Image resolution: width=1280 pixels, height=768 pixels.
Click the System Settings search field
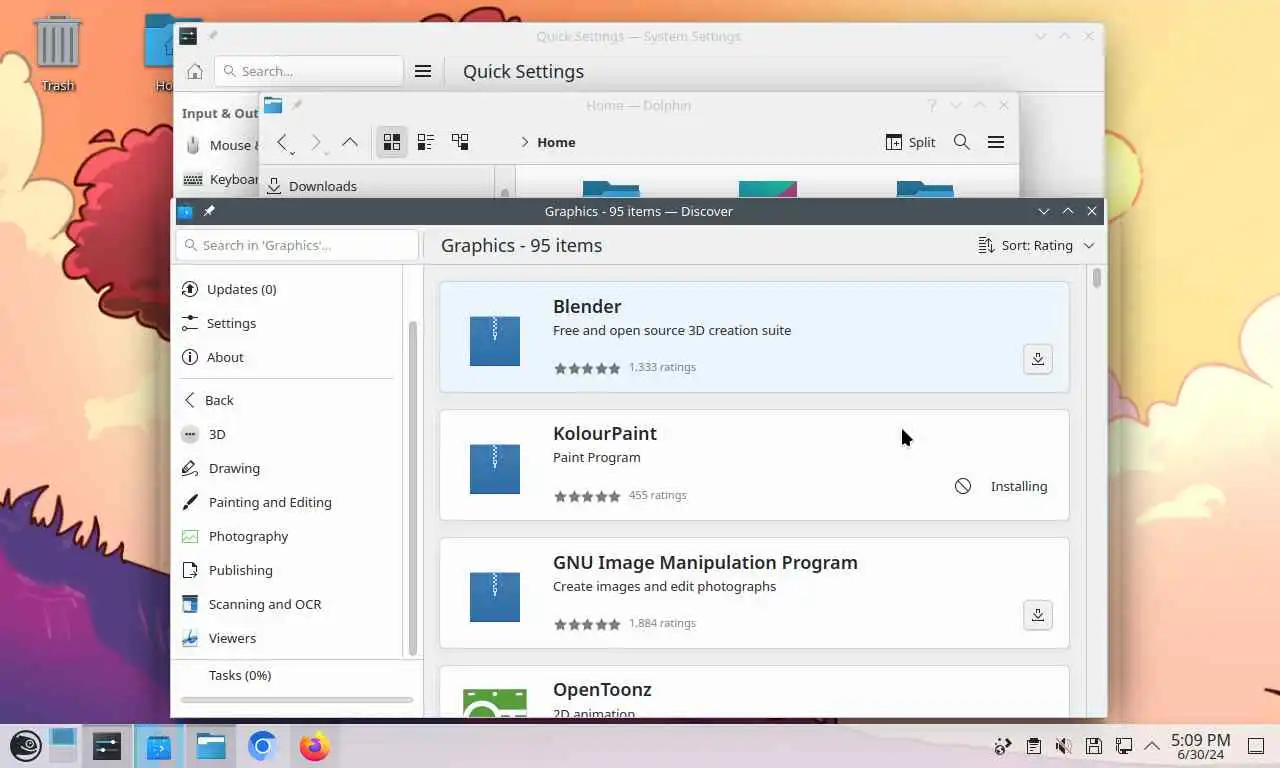pyautogui.click(x=308, y=71)
